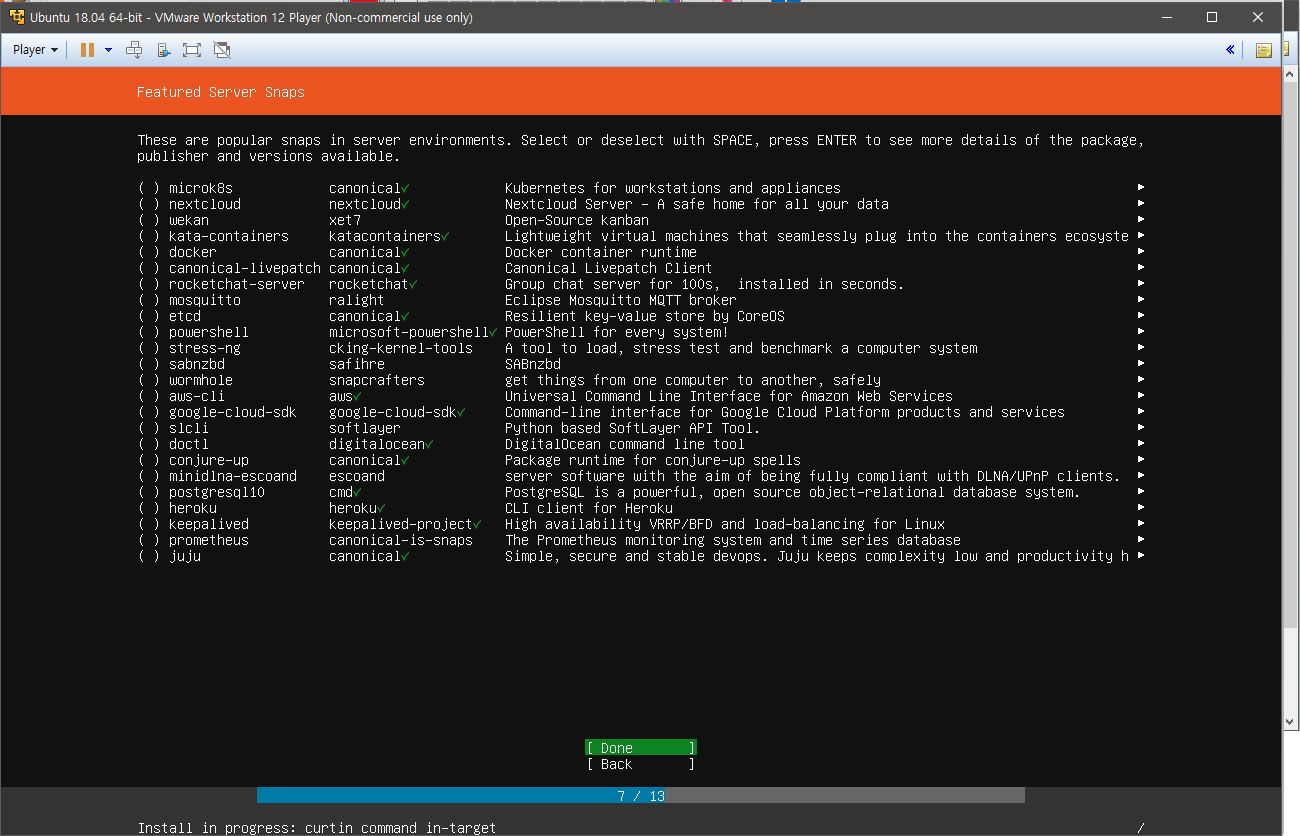
Task: Click the snapcrafters publisher name
Action: click(377, 380)
